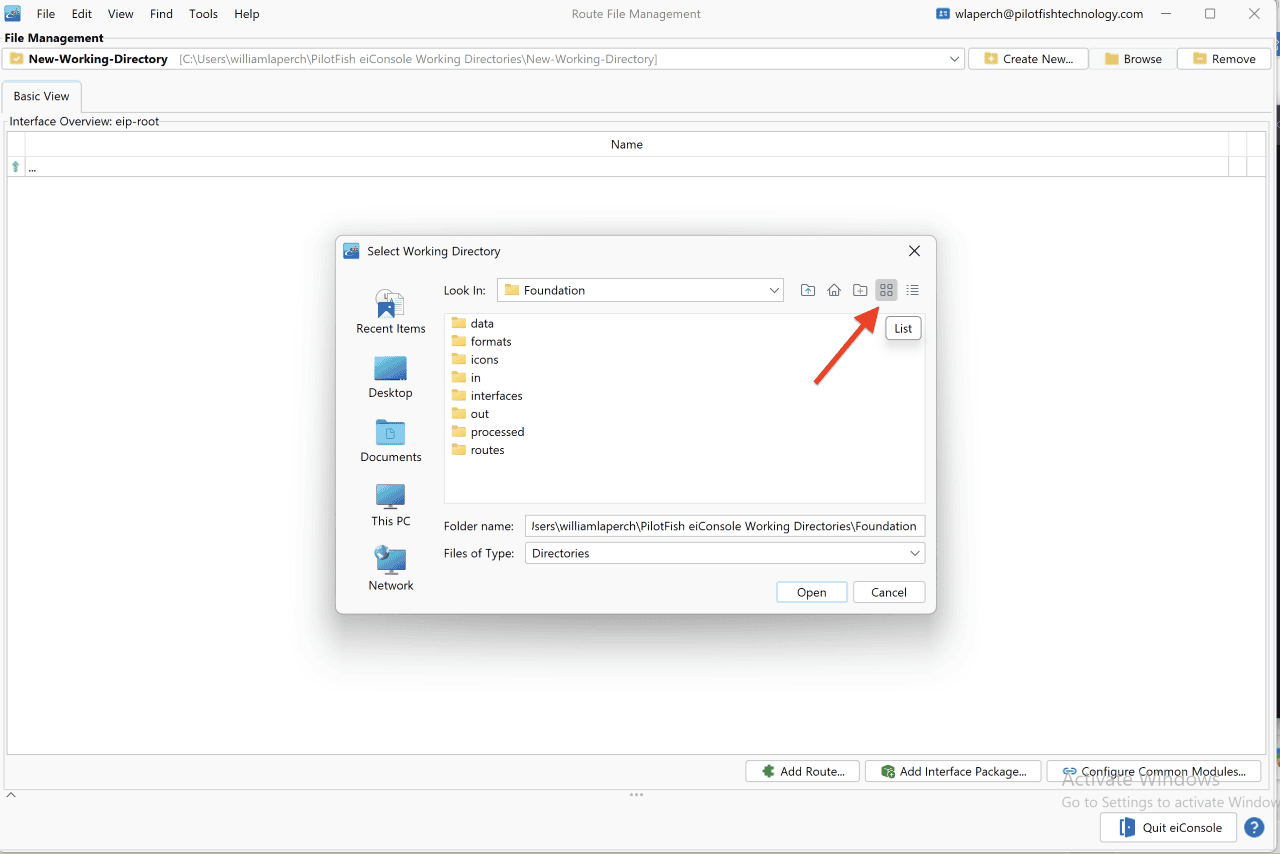The height and width of the screenshot is (854, 1280).
Task: Click the Up One Level folder icon
Action: tap(808, 290)
